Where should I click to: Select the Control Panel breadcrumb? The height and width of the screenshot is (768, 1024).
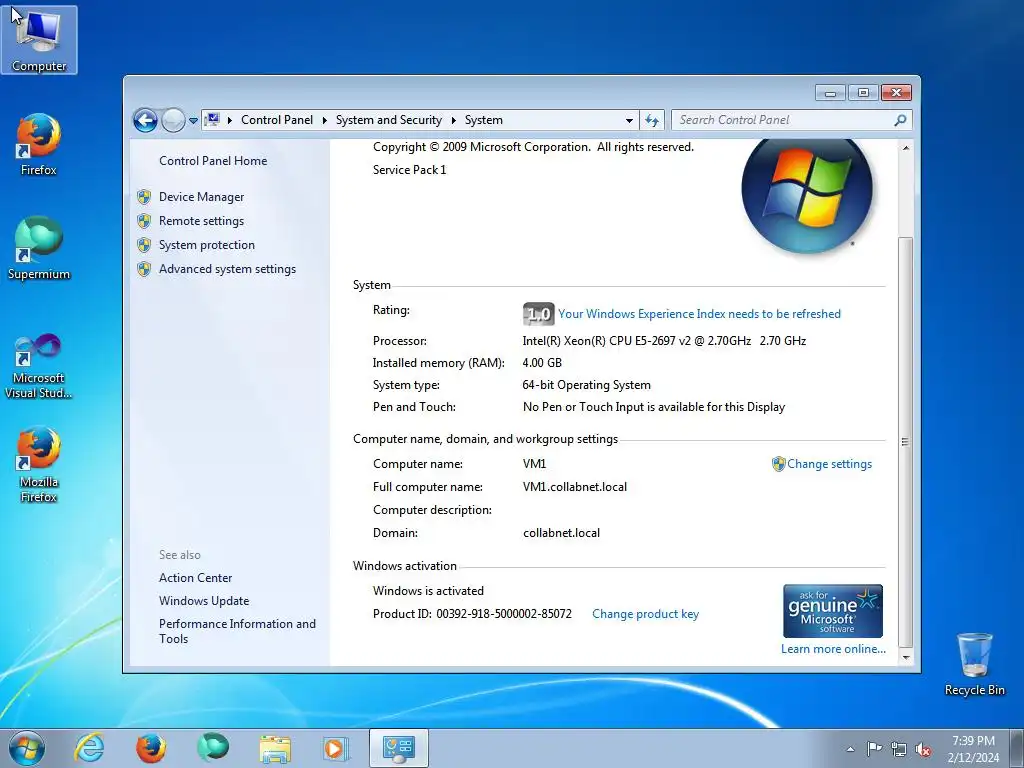point(277,120)
